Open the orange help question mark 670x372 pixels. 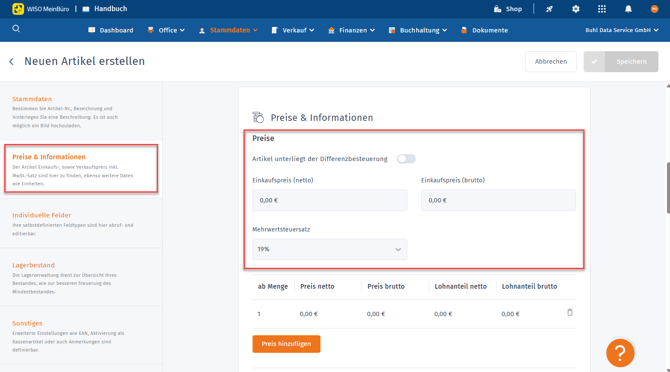point(620,353)
